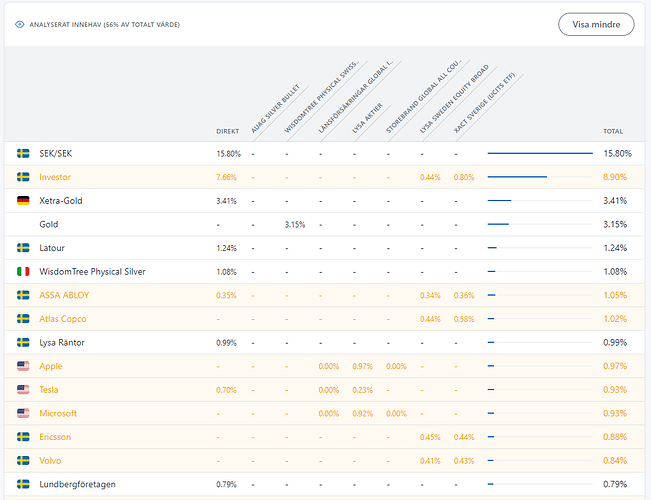This screenshot has width=651, height=500.
Task: Click the US flag next to Tesla
Action: tap(23, 390)
